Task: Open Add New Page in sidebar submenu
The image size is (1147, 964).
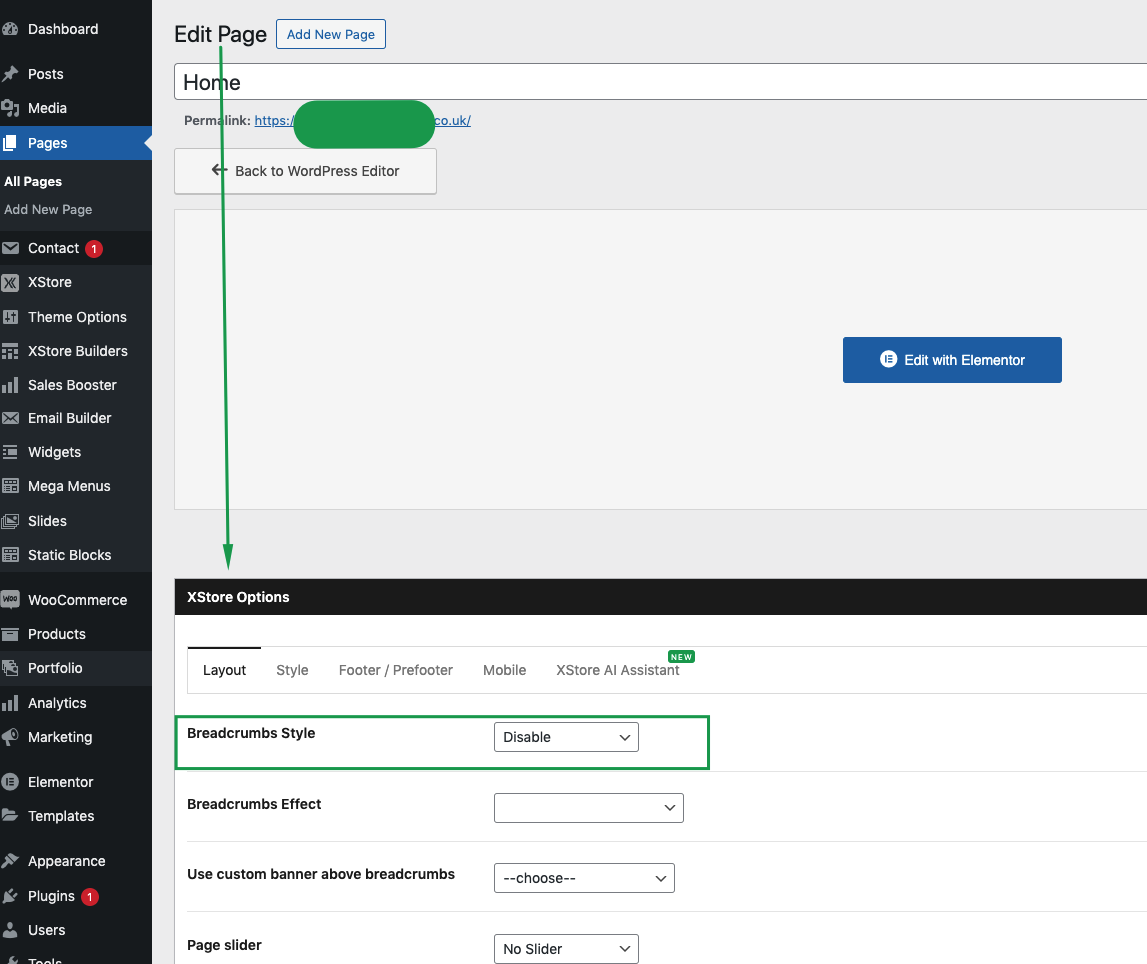Action: [48, 209]
